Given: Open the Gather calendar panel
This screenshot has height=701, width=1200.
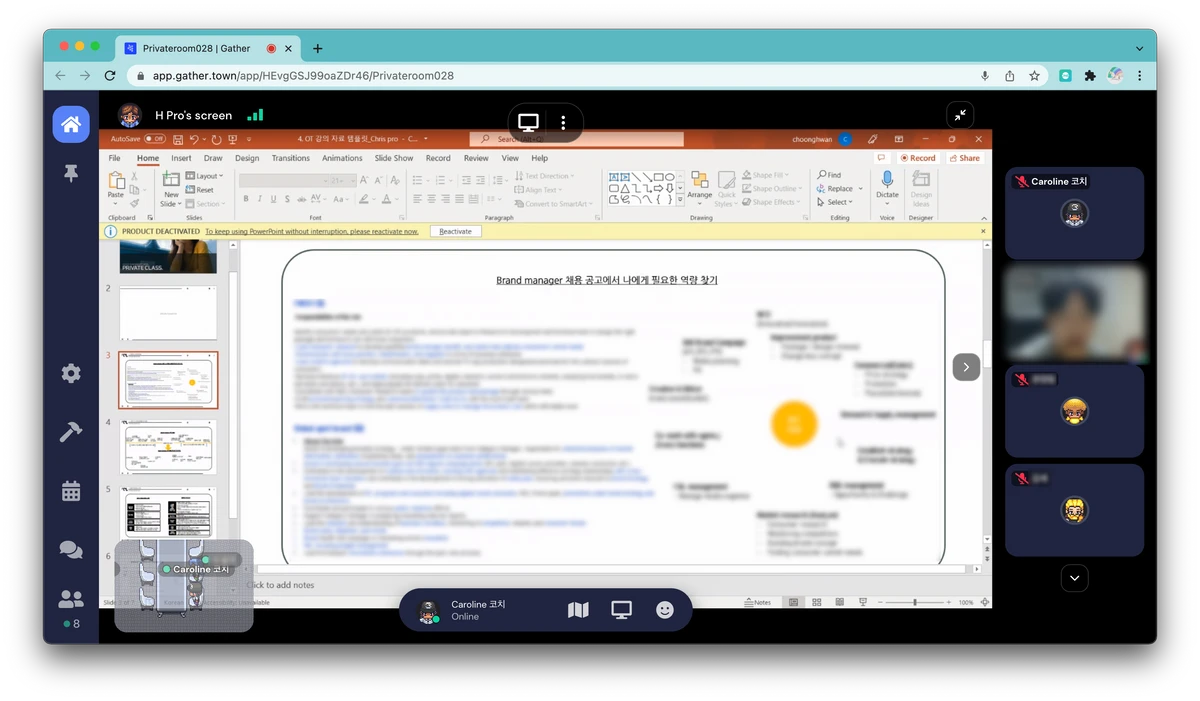Looking at the screenshot, I should pos(71,491).
